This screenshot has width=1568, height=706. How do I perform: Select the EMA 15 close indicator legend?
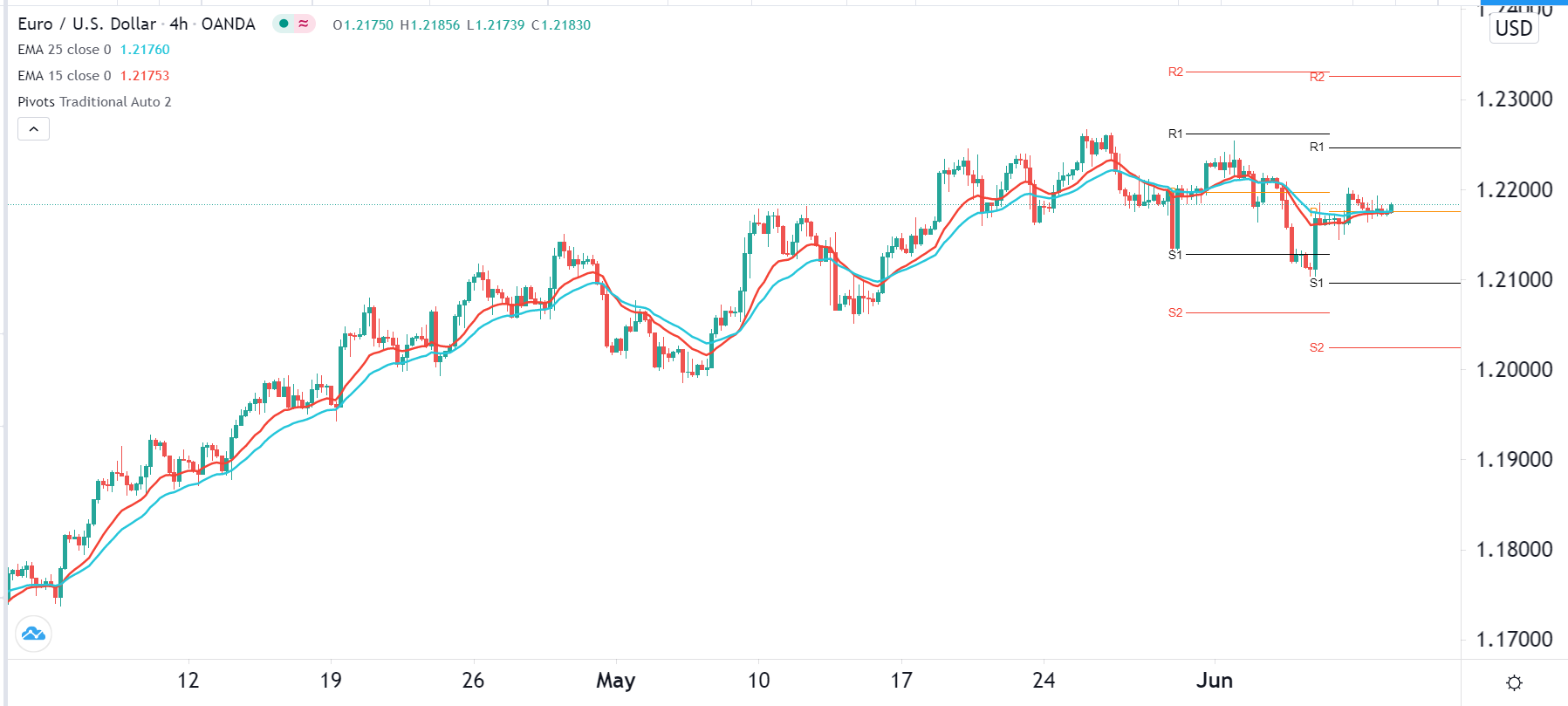click(65, 76)
